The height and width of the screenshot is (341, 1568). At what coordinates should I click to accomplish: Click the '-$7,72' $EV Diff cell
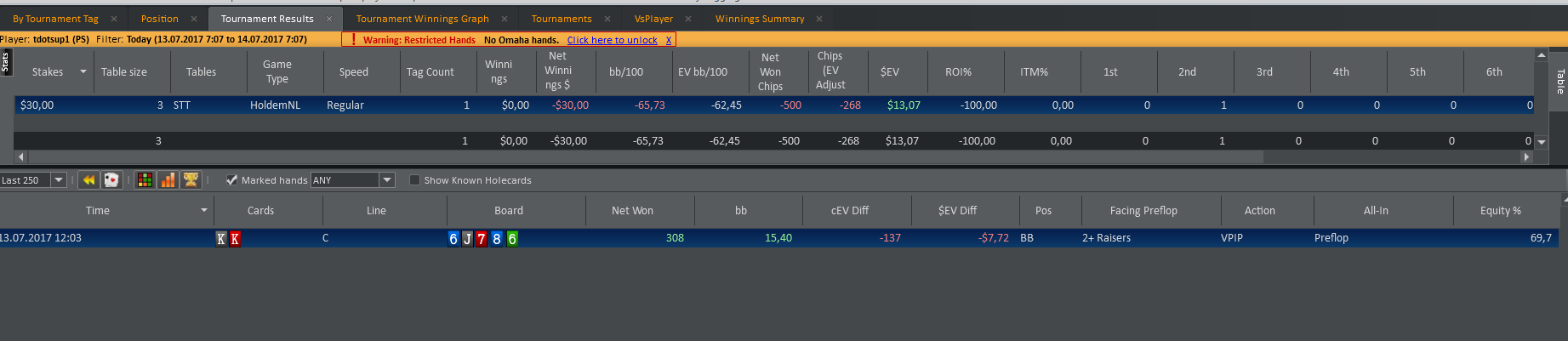(x=993, y=238)
